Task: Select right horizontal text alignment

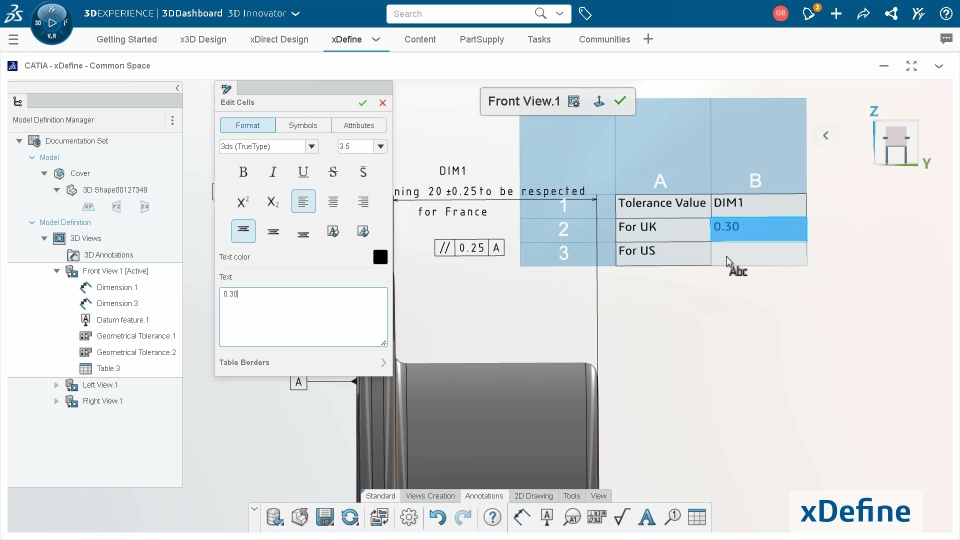Action: point(363,201)
